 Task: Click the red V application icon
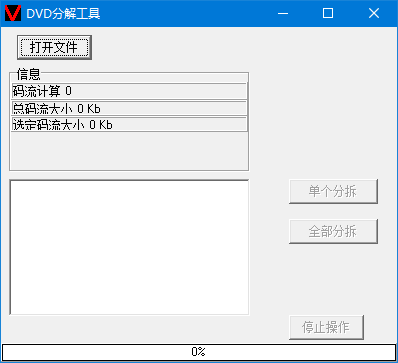(x=13, y=13)
